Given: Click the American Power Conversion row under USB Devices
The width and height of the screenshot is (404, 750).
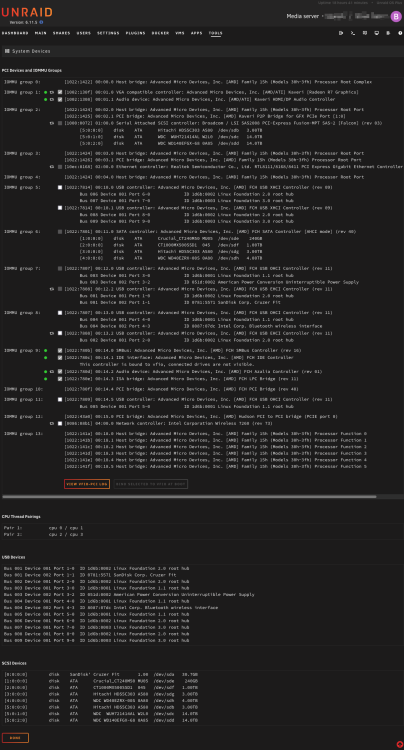Looking at the screenshot, I should tap(129, 595).
